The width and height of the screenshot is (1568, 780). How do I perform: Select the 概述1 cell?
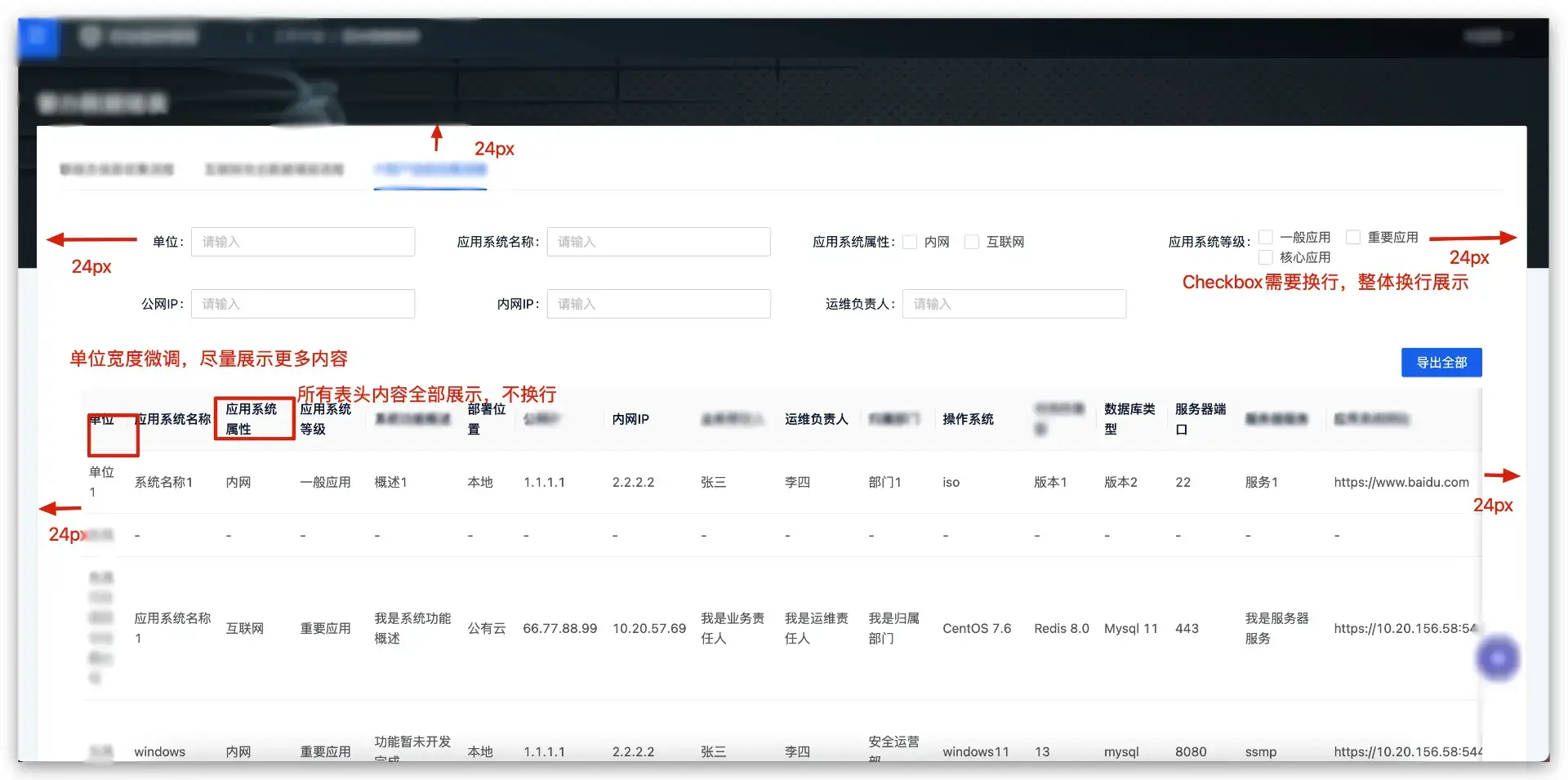click(390, 482)
